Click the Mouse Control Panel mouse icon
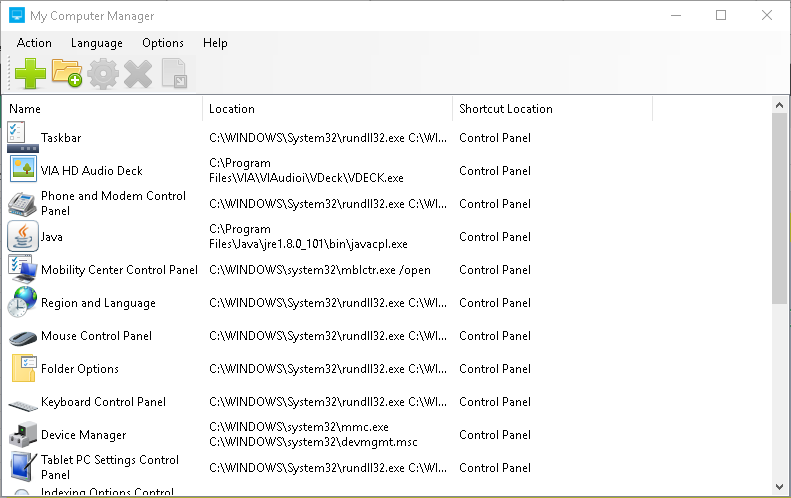This screenshot has height=498, width=791. point(23,338)
